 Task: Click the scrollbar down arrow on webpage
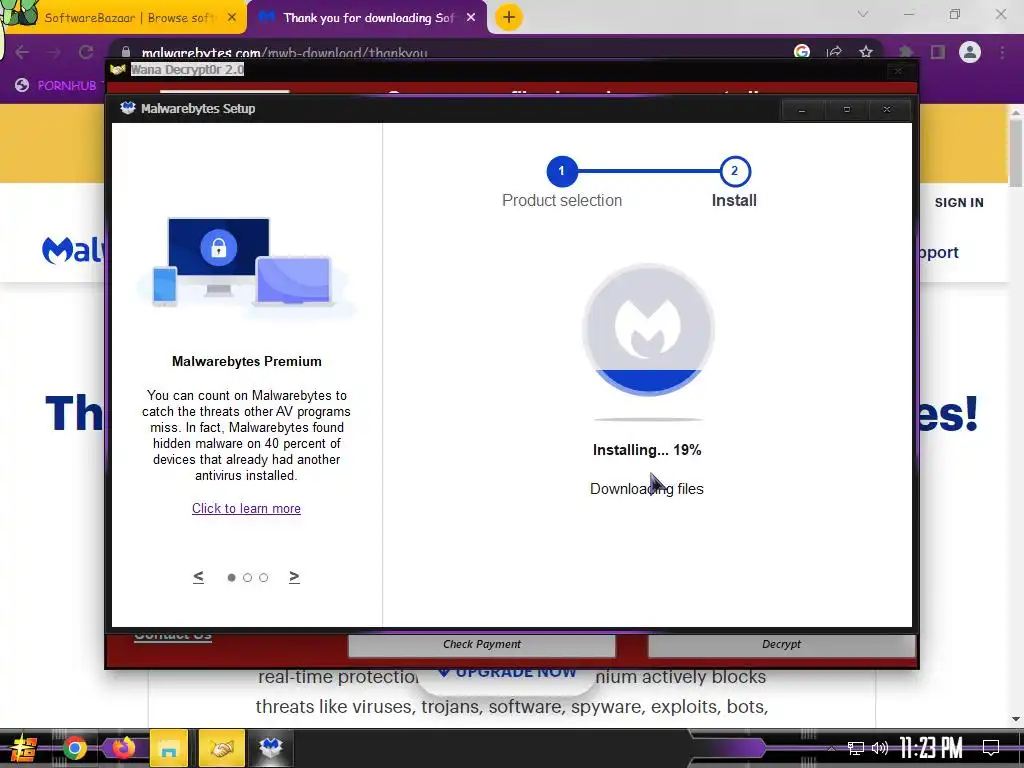1015,719
